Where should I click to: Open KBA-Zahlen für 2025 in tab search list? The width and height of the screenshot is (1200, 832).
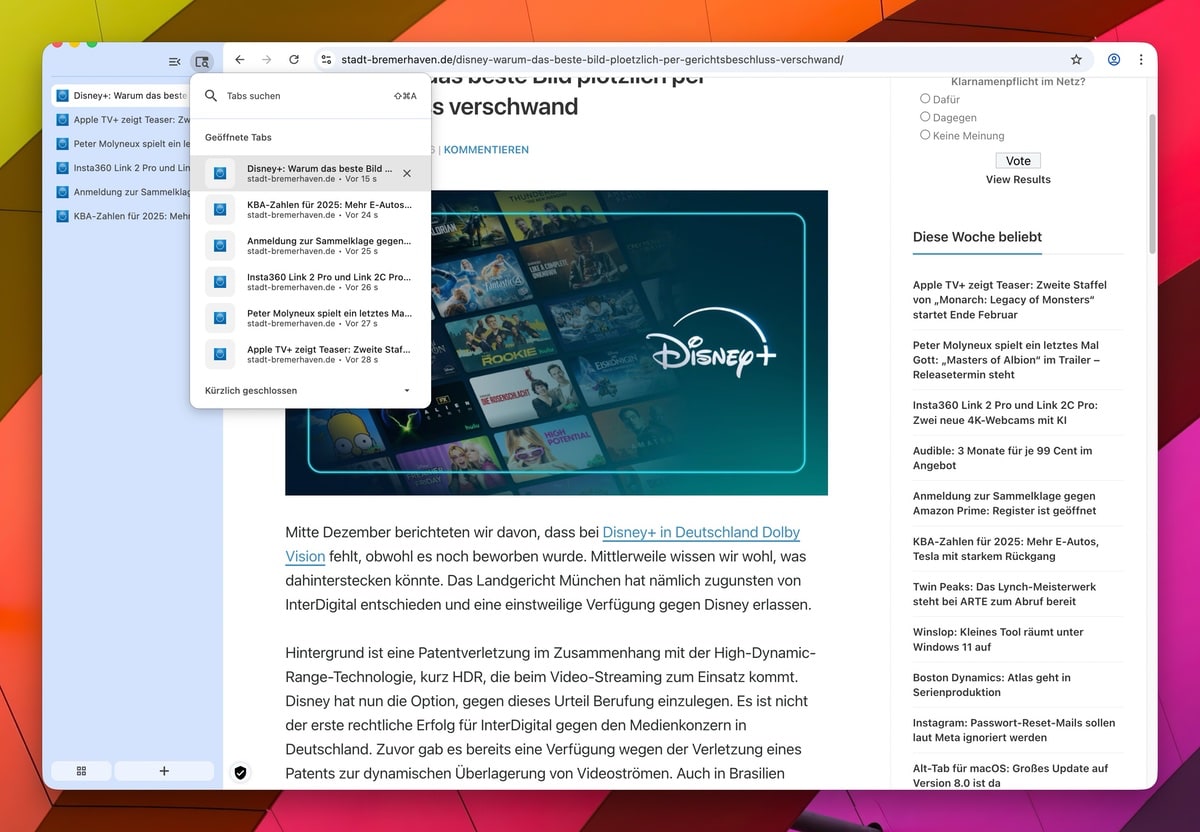click(x=310, y=209)
